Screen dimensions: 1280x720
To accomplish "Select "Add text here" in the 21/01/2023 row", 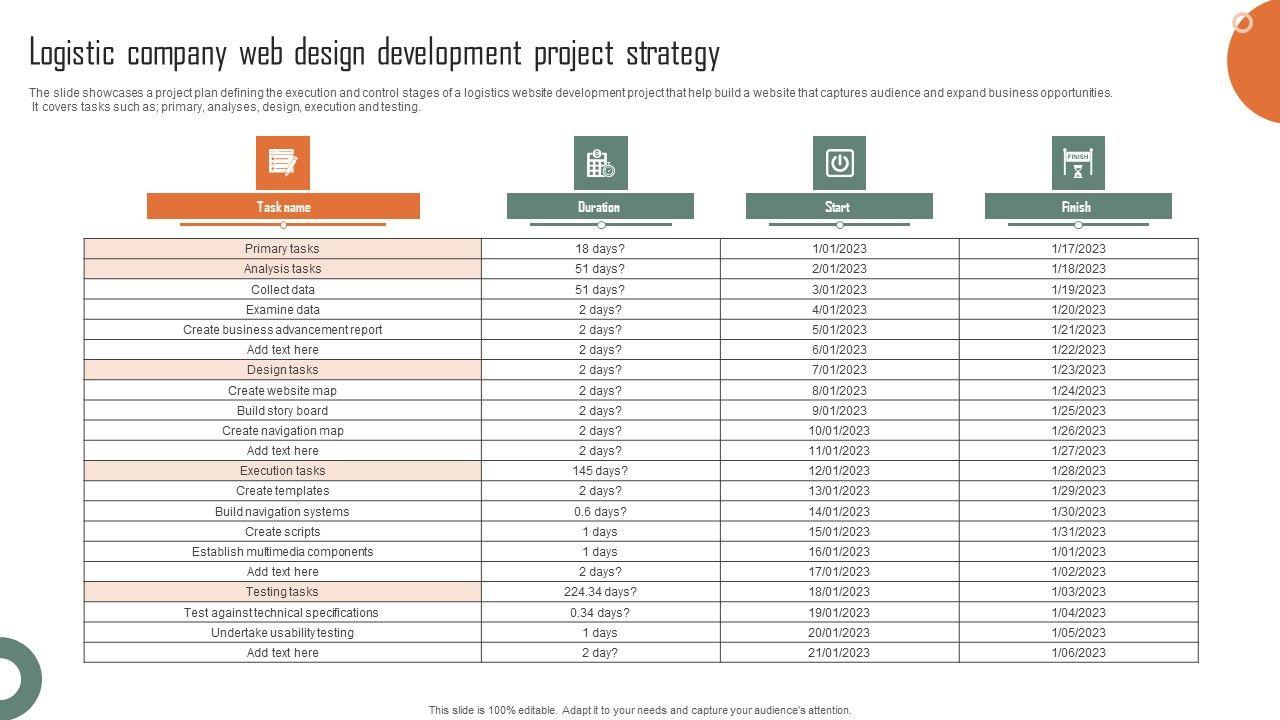I will [283, 653].
